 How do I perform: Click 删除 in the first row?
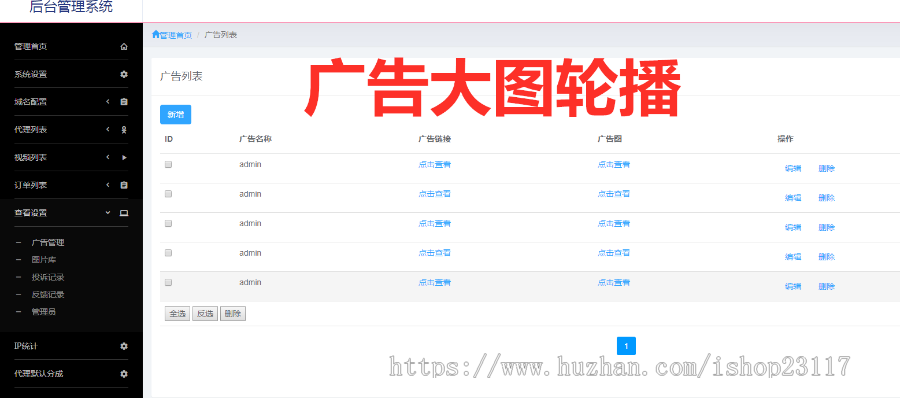[827, 169]
